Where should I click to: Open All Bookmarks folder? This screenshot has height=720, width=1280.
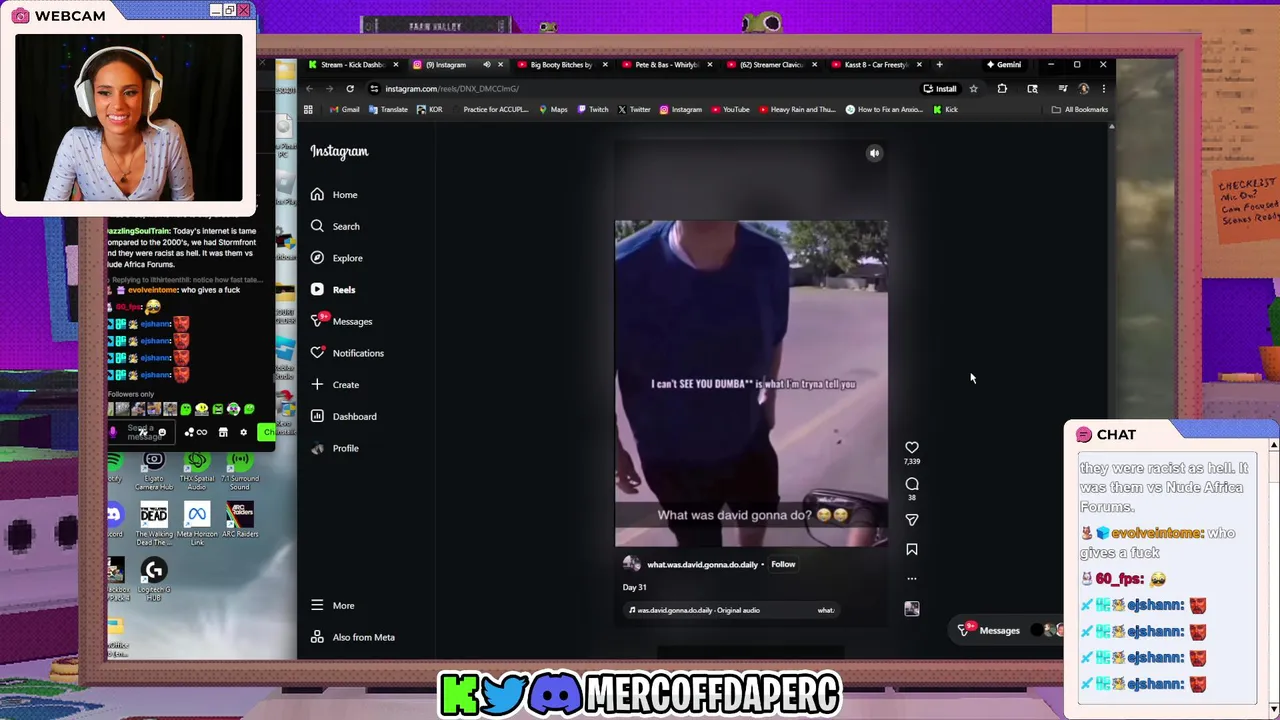tap(1079, 110)
